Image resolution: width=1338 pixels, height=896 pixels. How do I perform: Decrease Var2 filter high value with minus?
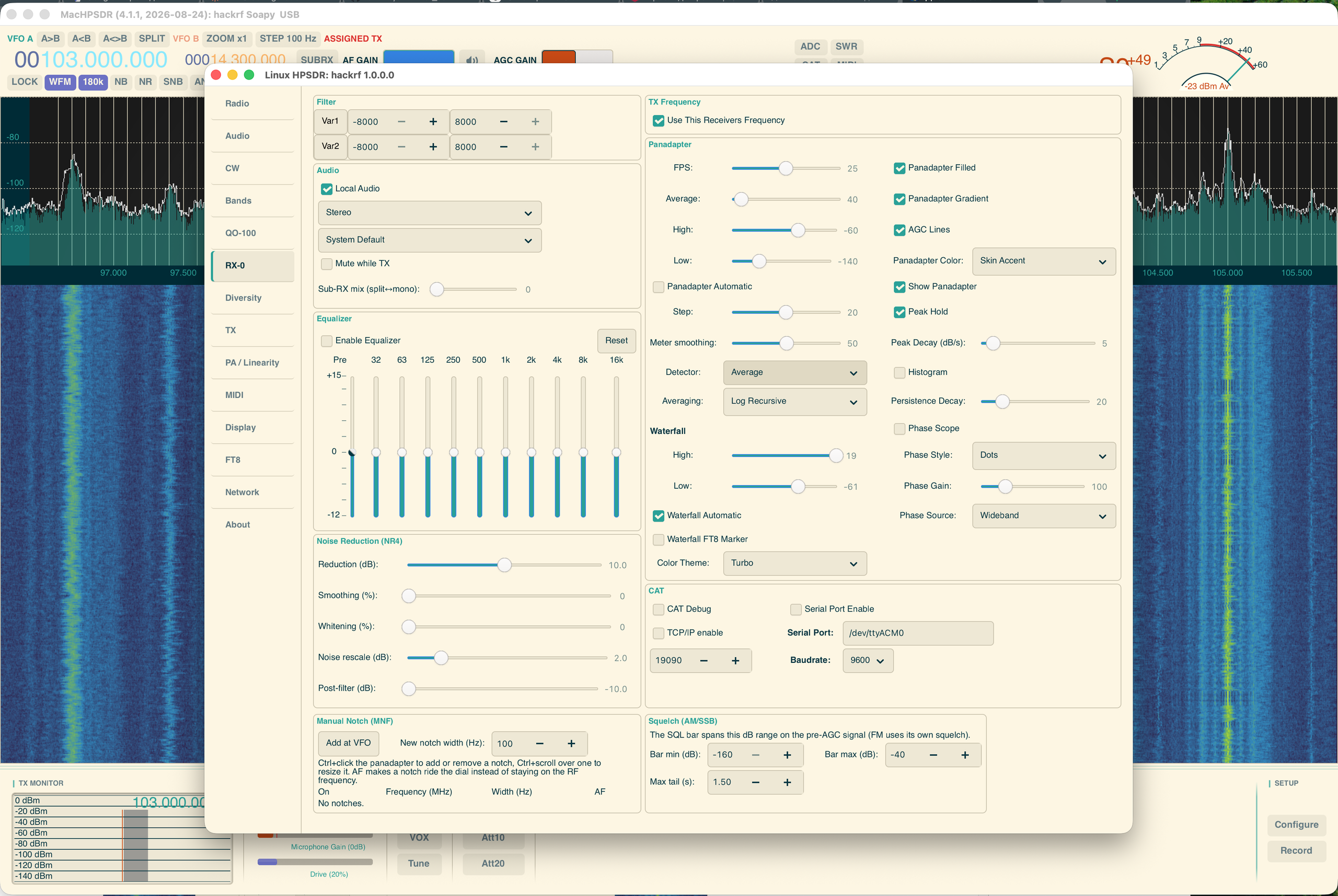503,147
